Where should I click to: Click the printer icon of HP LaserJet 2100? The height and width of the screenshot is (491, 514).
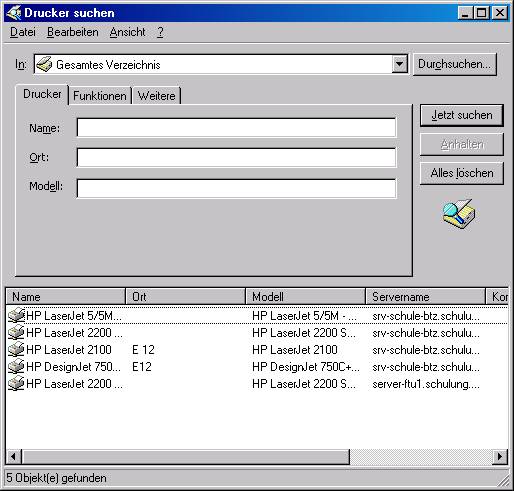pyautogui.click(x=16, y=349)
